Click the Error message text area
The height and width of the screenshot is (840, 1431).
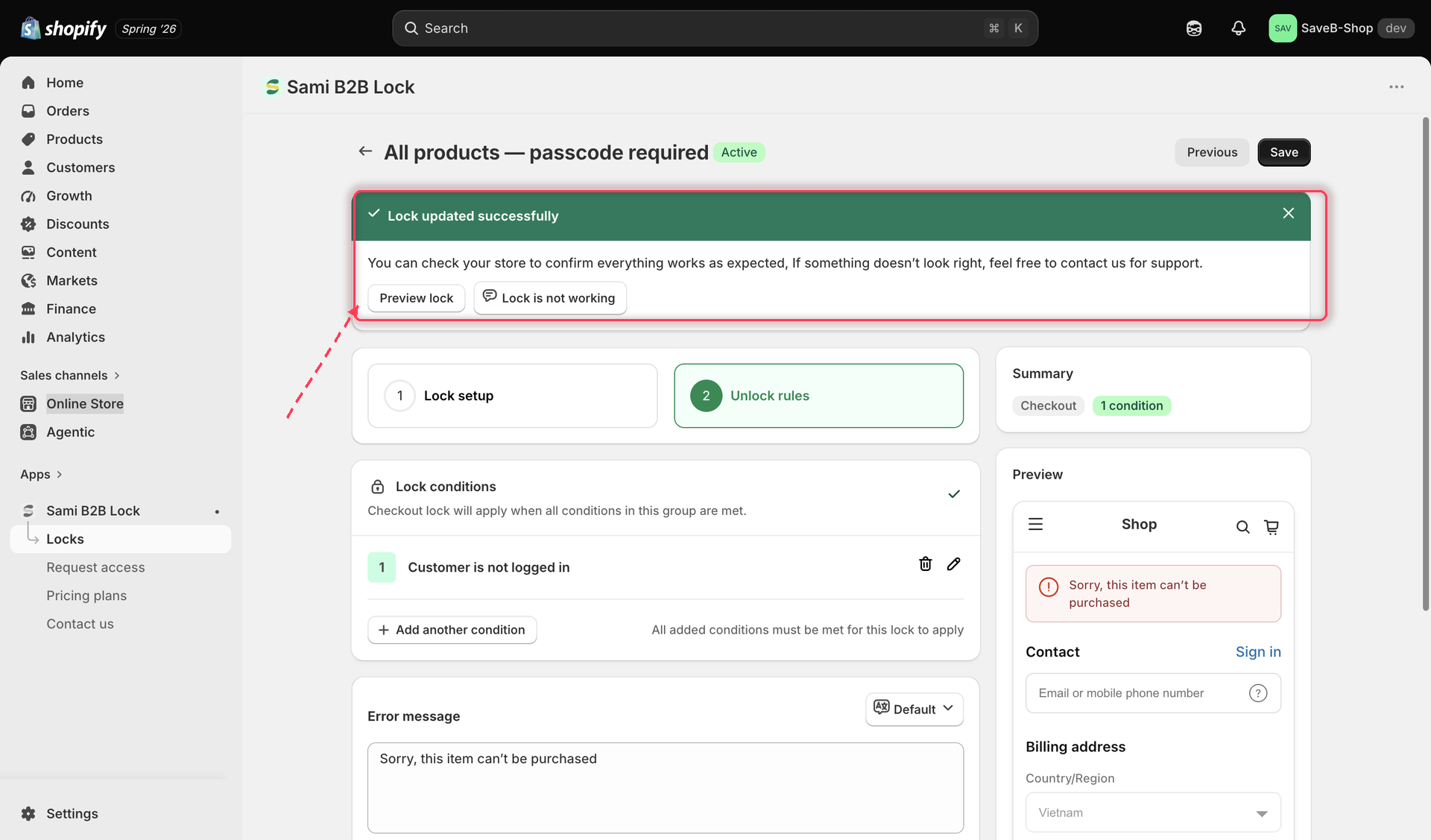[665, 788]
